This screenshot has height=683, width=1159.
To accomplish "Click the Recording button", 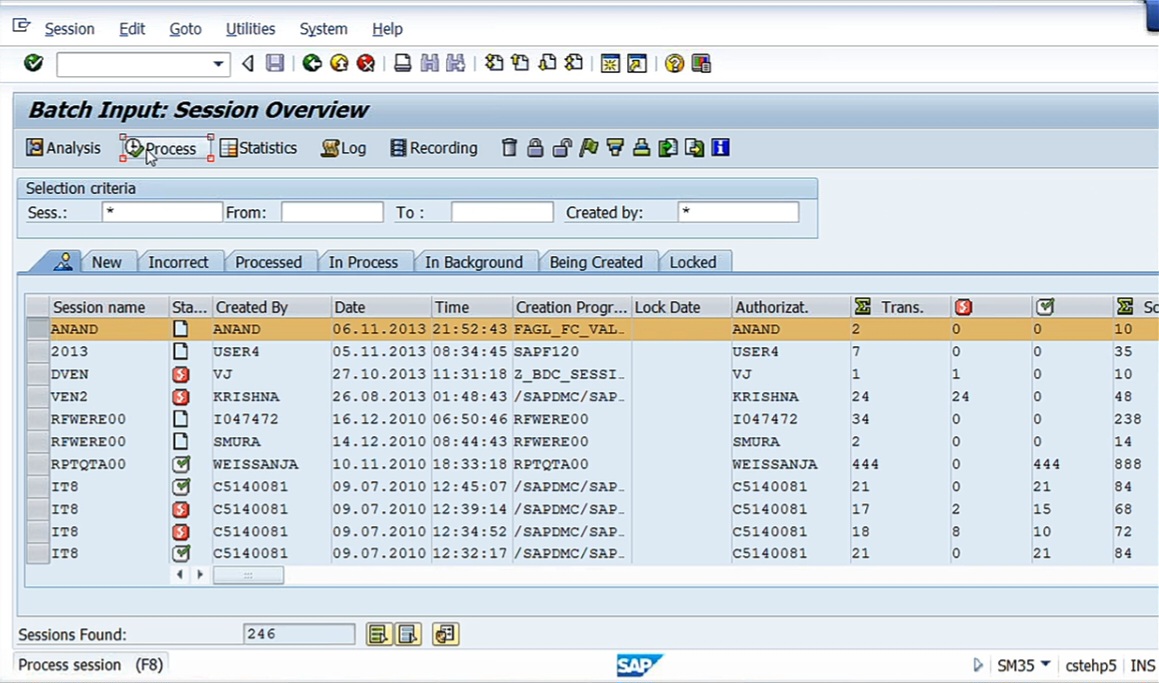I will tap(434, 148).
